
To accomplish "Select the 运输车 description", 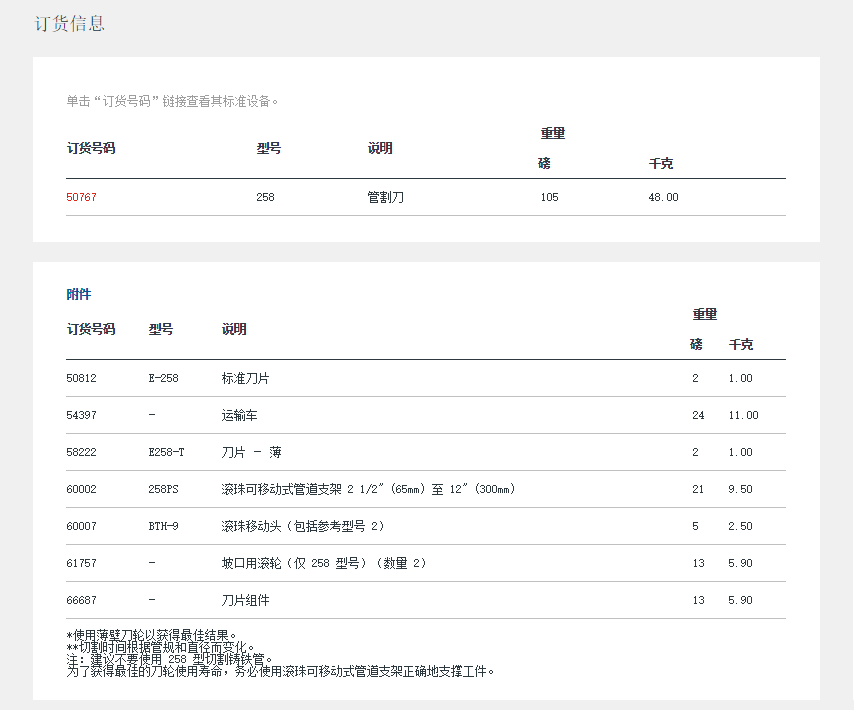I will (x=239, y=415).
